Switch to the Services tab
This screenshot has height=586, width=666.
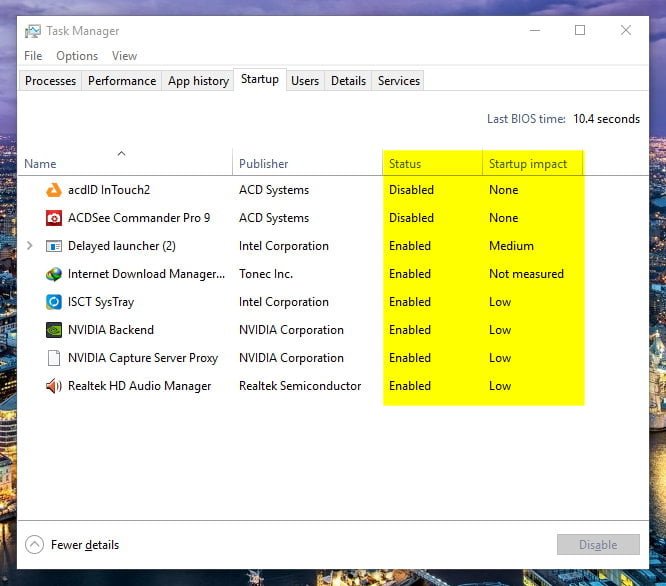pyautogui.click(x=399, y=81)
